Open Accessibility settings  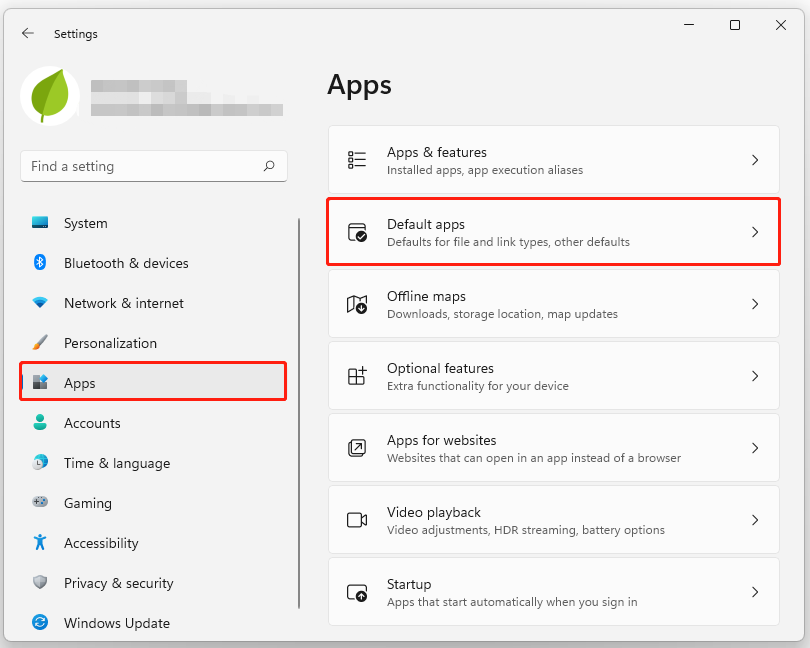(x=153, y=543)
